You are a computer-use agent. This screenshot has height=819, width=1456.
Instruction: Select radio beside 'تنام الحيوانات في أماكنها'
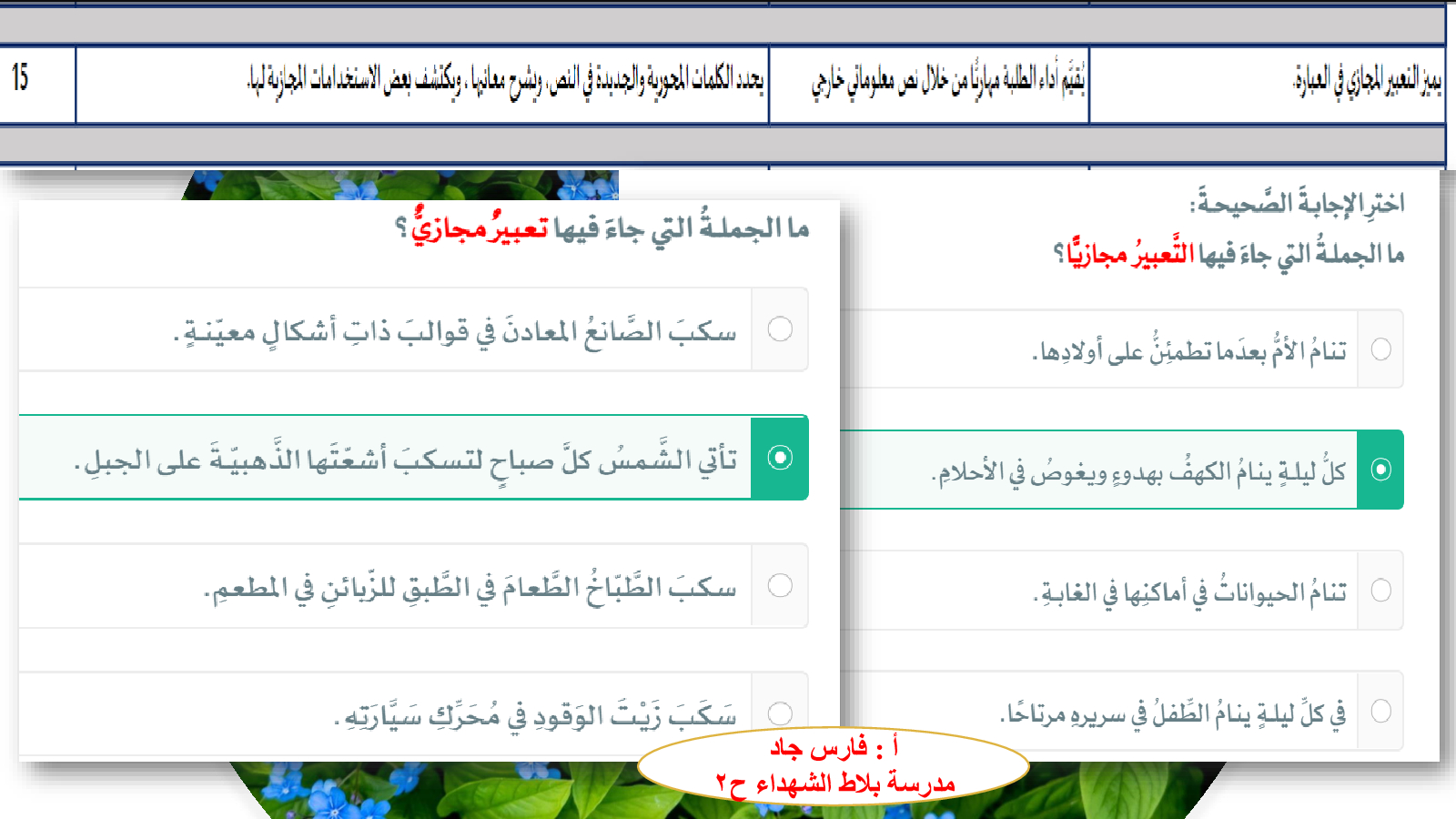pos(1380,590)
